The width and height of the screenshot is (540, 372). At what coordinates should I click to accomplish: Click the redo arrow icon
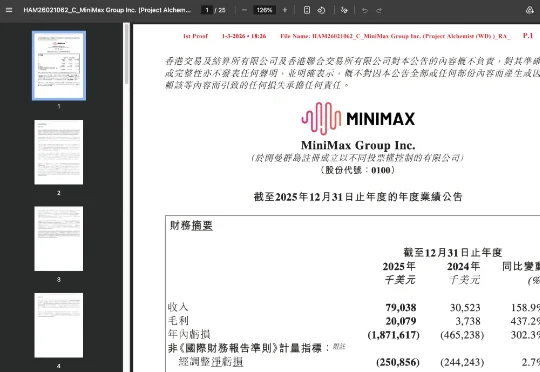pyautogui.click(x=379, y=10)
